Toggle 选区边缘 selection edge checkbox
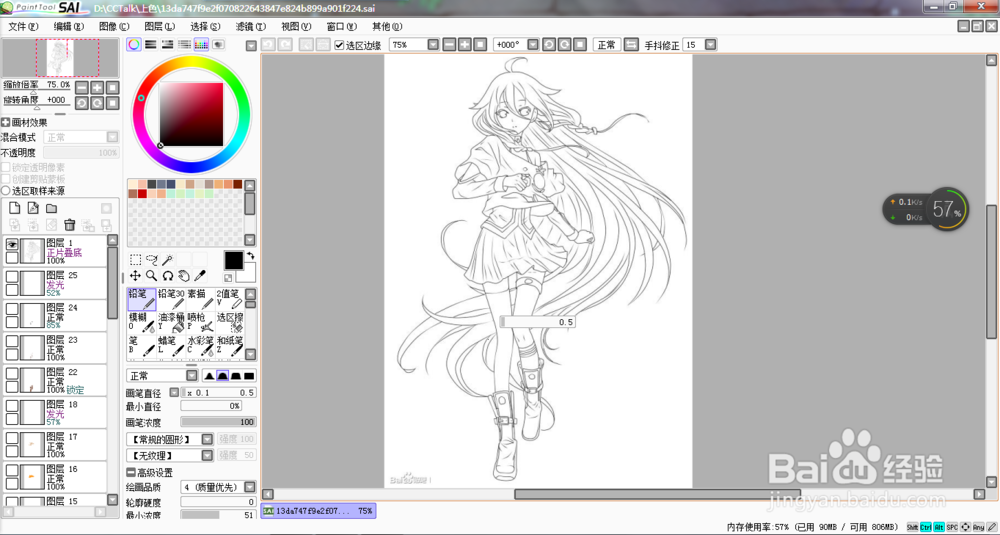The image size is (1000, 535). [339, 45]
